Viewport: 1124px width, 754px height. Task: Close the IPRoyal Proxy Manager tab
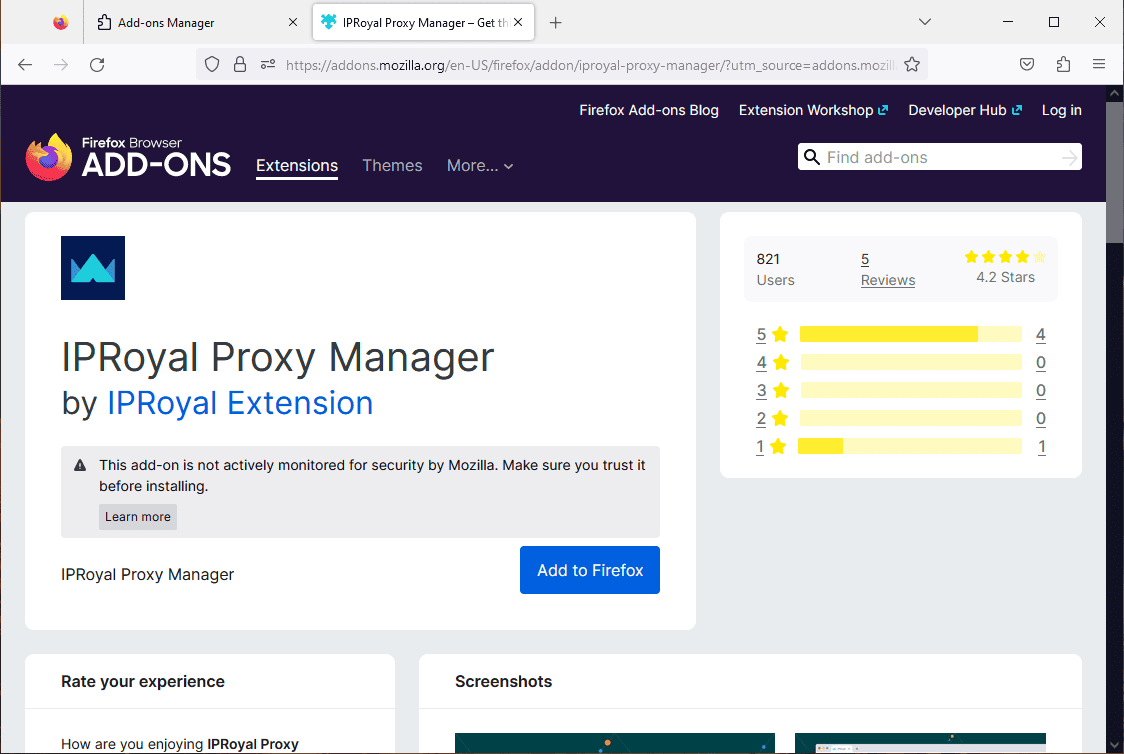point(518,22)
